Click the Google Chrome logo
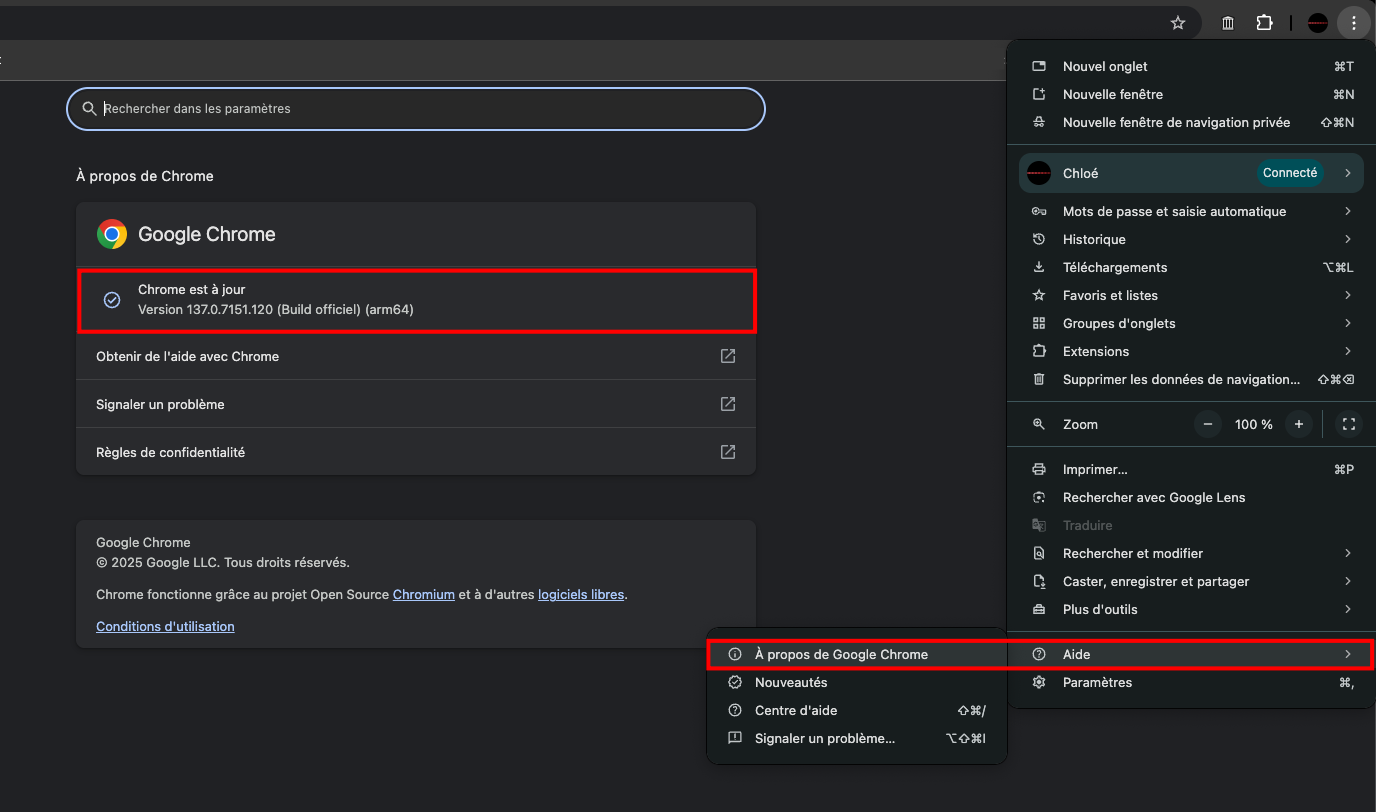The width and height of the screenshot is (1376, 812). [x=112, y=234]
